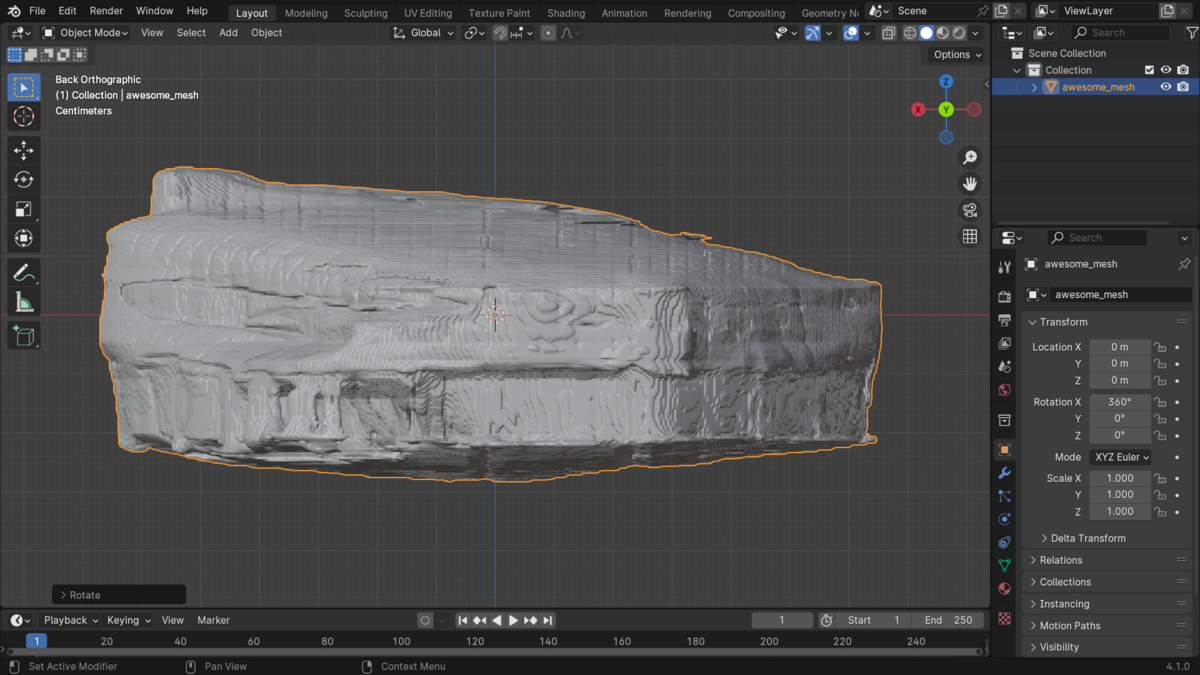Jump to the timeline's first frame button
The height and width of the screenshot is (675, 1200).
[x=463, y=621]
